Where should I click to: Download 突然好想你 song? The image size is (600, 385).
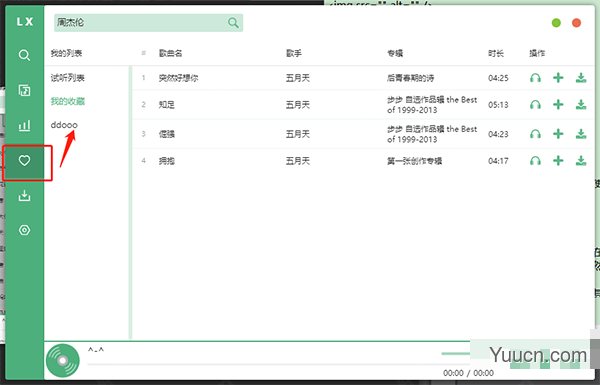point(581,78)
